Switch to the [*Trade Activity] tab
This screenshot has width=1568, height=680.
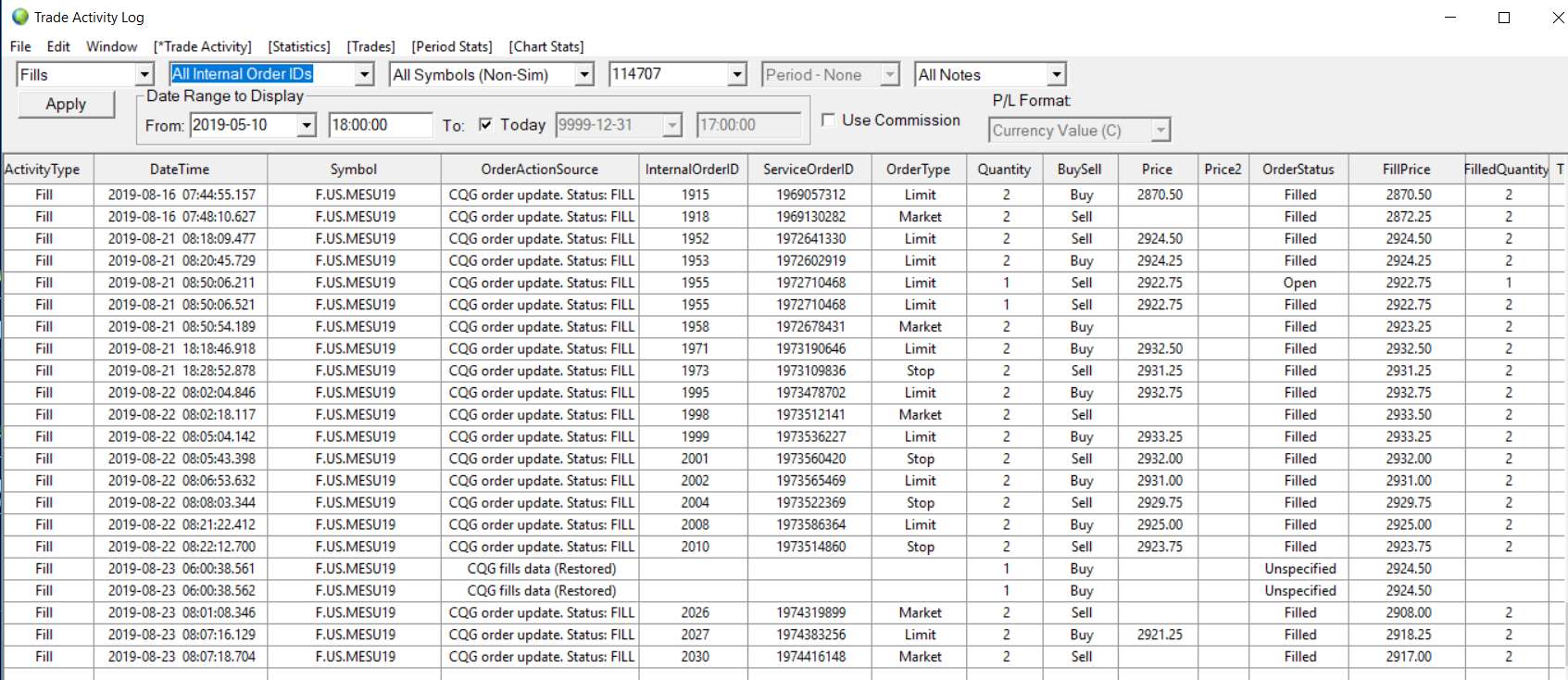203,46
